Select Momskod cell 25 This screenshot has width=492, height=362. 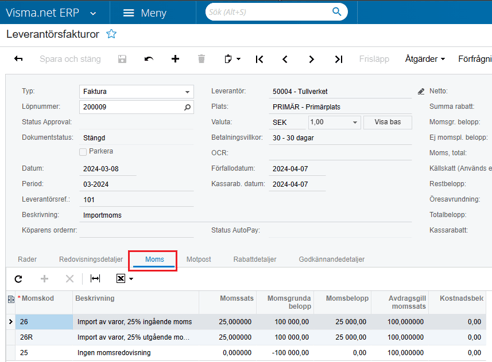[44, 353]
